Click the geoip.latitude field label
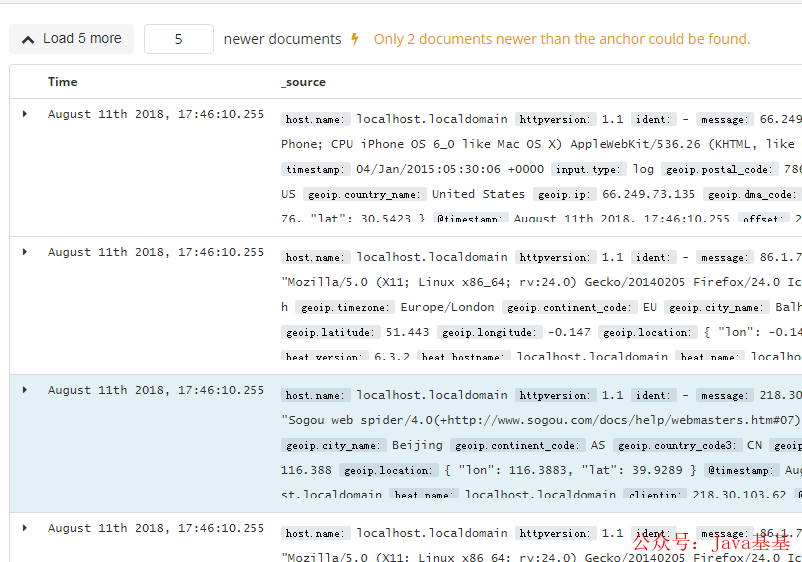Image resolution: width=802 pixels, height=562 pixels. (x=330, y=332)
